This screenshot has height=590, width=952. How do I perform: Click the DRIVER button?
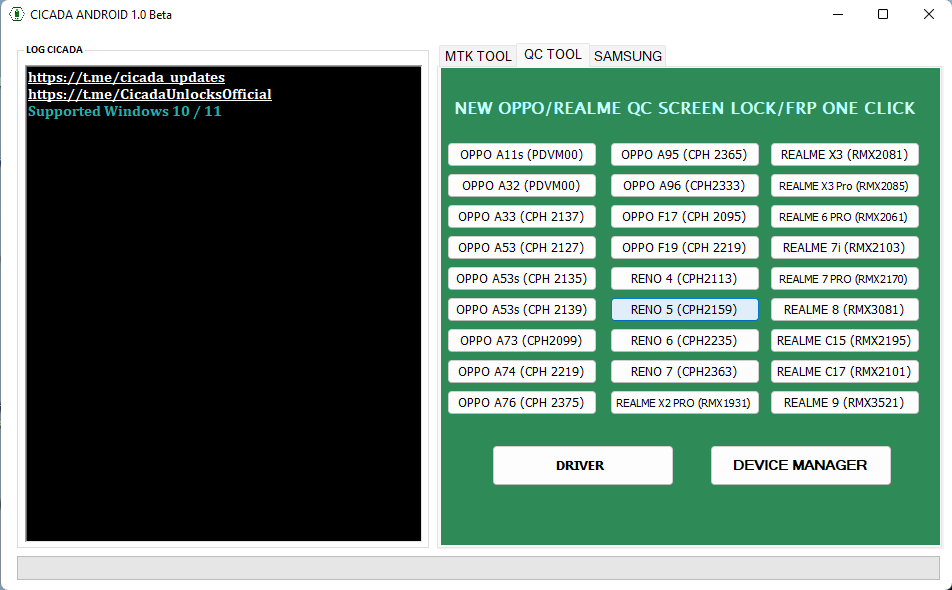coord(582,465)
